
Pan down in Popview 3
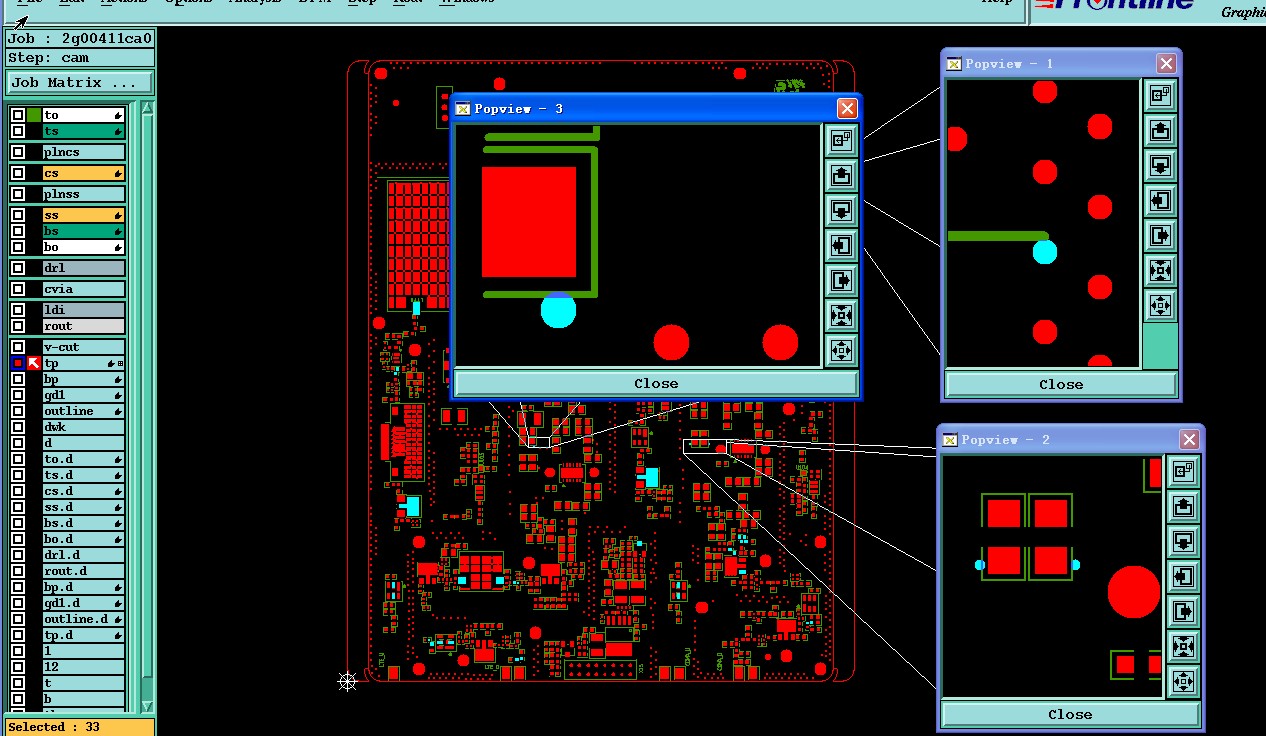[841, 211]
